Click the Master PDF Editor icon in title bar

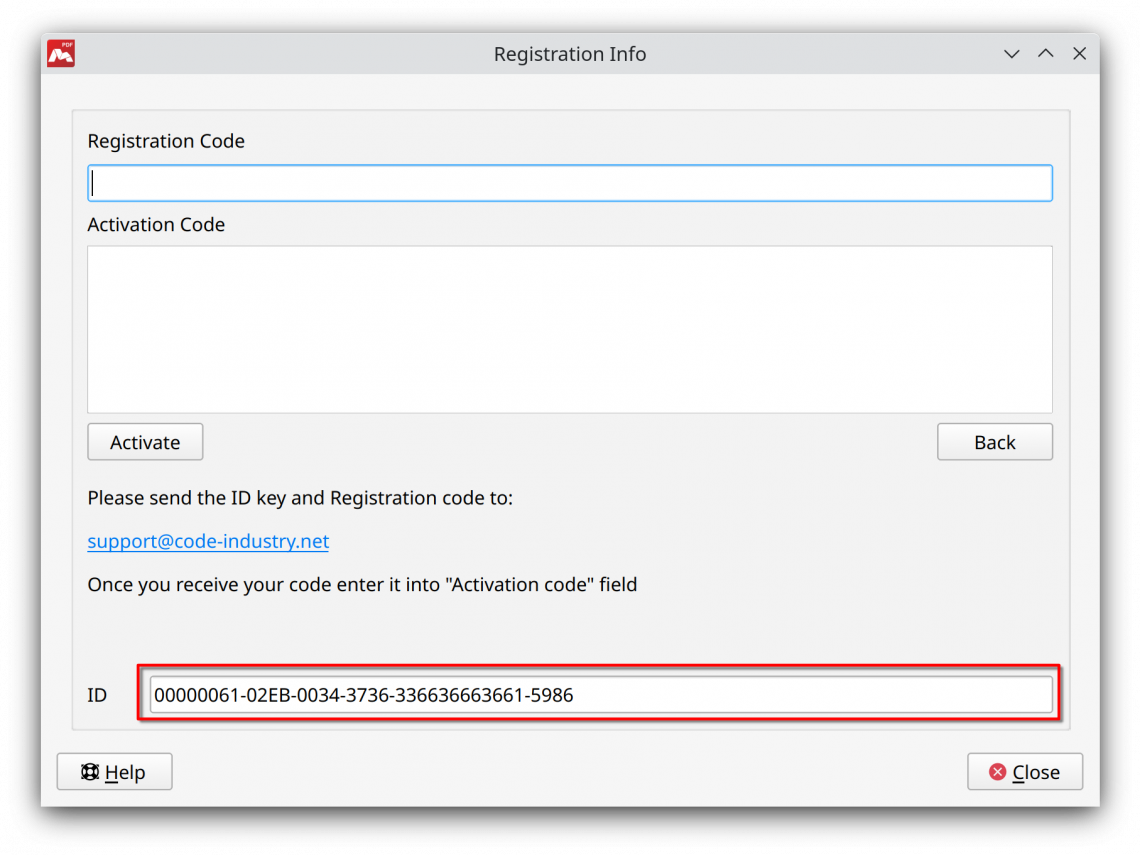click(x=59, y=53)
